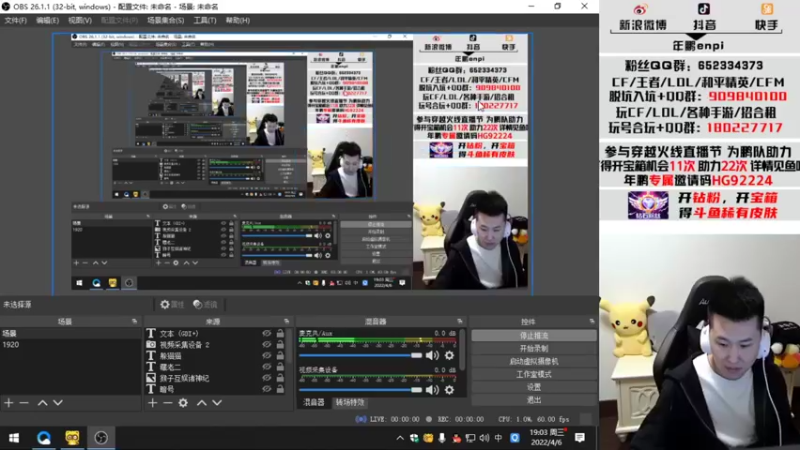Toggle visibility of the image source row
800x450 pixels.
(x=266, y=378)
